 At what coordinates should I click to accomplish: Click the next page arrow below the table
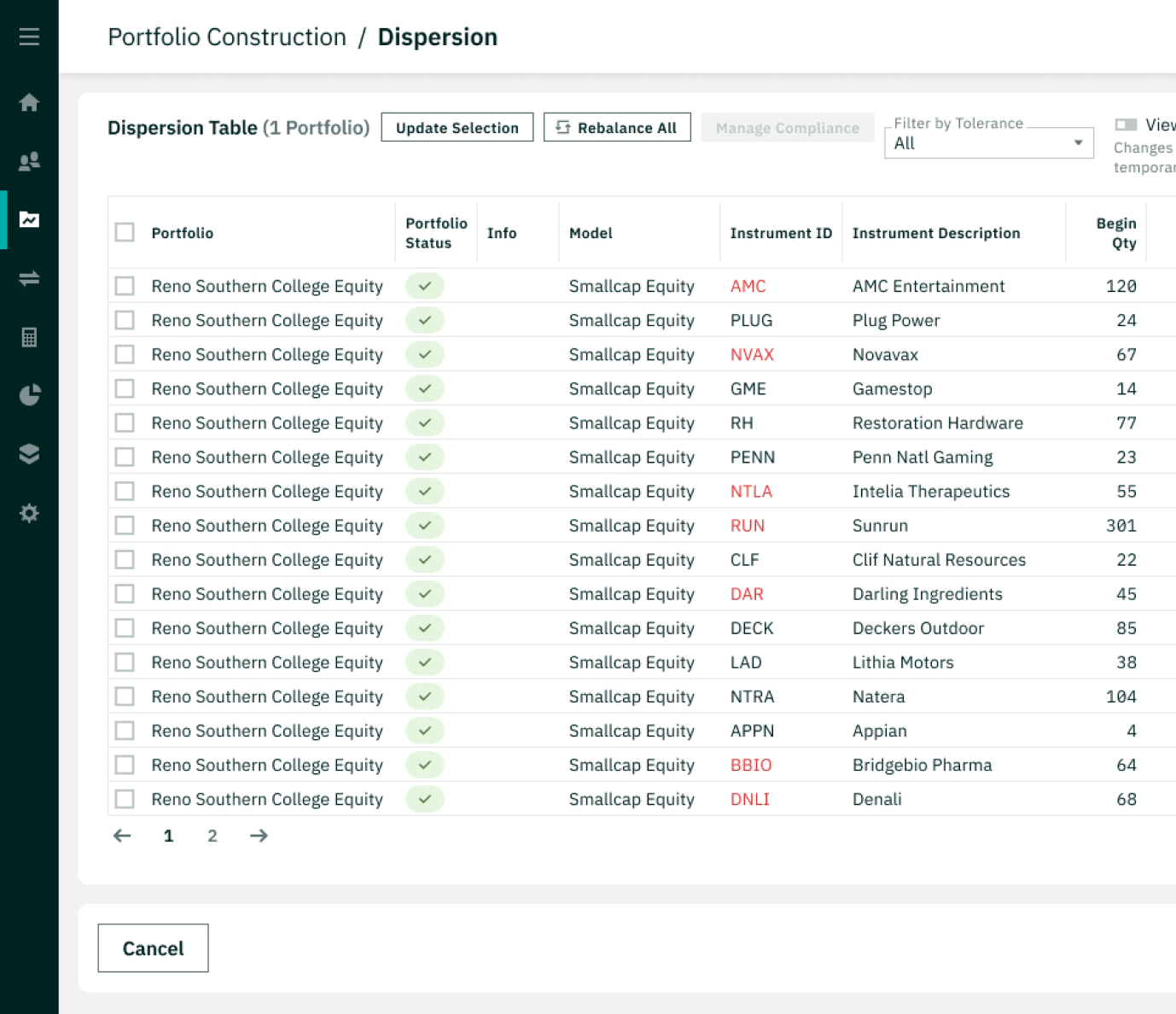pyautogui.click(x=259, y=836)
